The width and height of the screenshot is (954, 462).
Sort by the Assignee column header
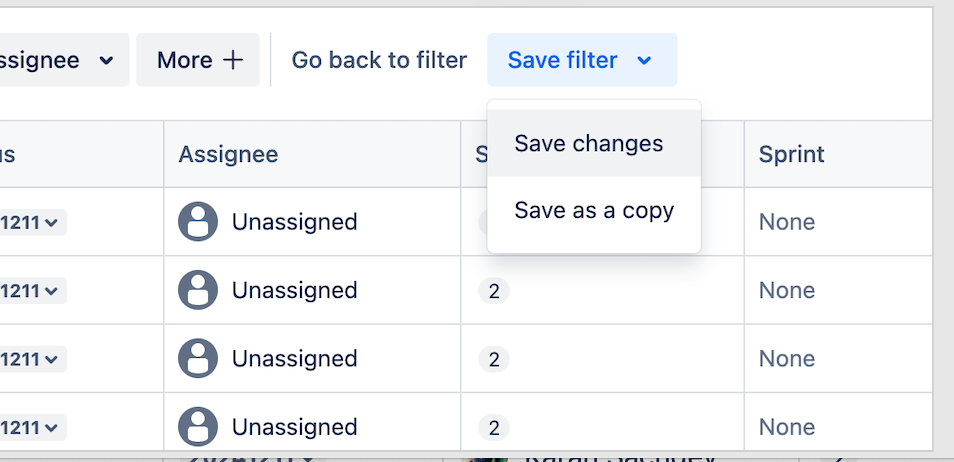pos(228,154)
